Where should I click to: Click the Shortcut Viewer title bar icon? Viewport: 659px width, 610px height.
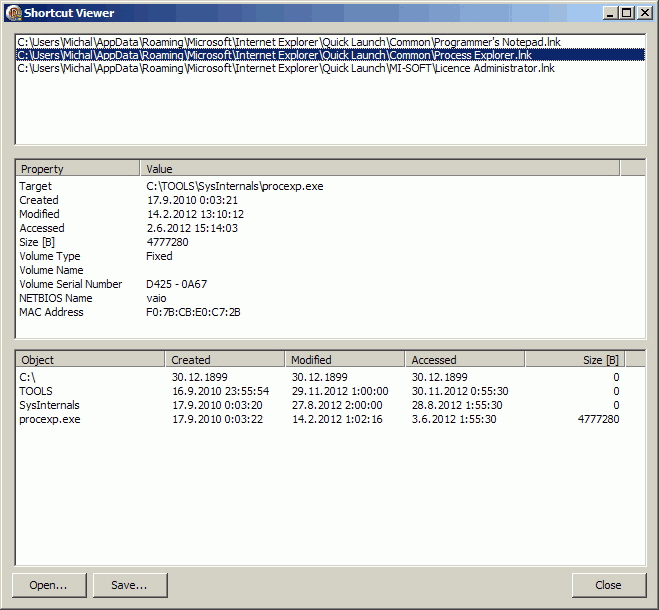pos(13,13)
